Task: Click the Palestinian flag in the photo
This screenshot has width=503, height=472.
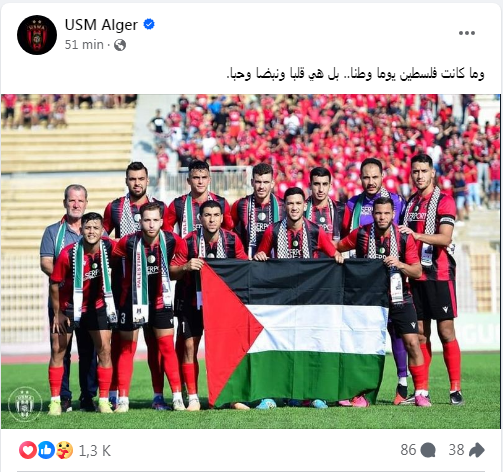Action: click(294, 333)
